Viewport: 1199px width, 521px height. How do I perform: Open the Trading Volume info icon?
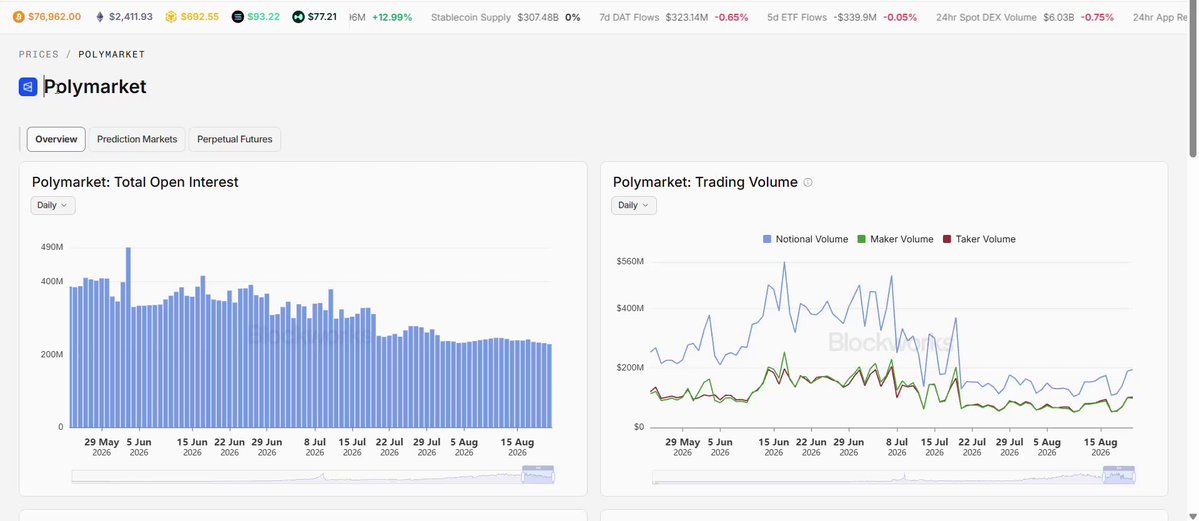(808, 183)
